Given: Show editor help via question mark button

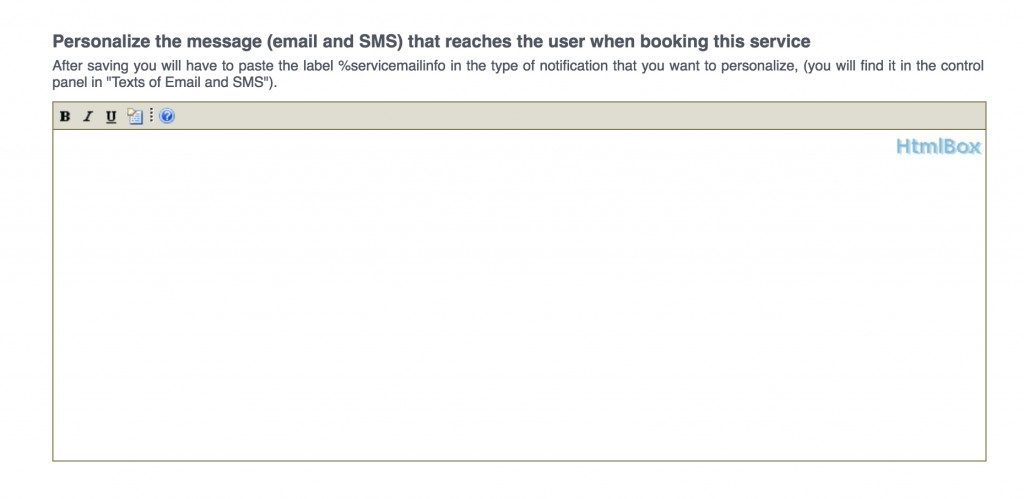Looking at the screenshot, I should tap(167, 116).
